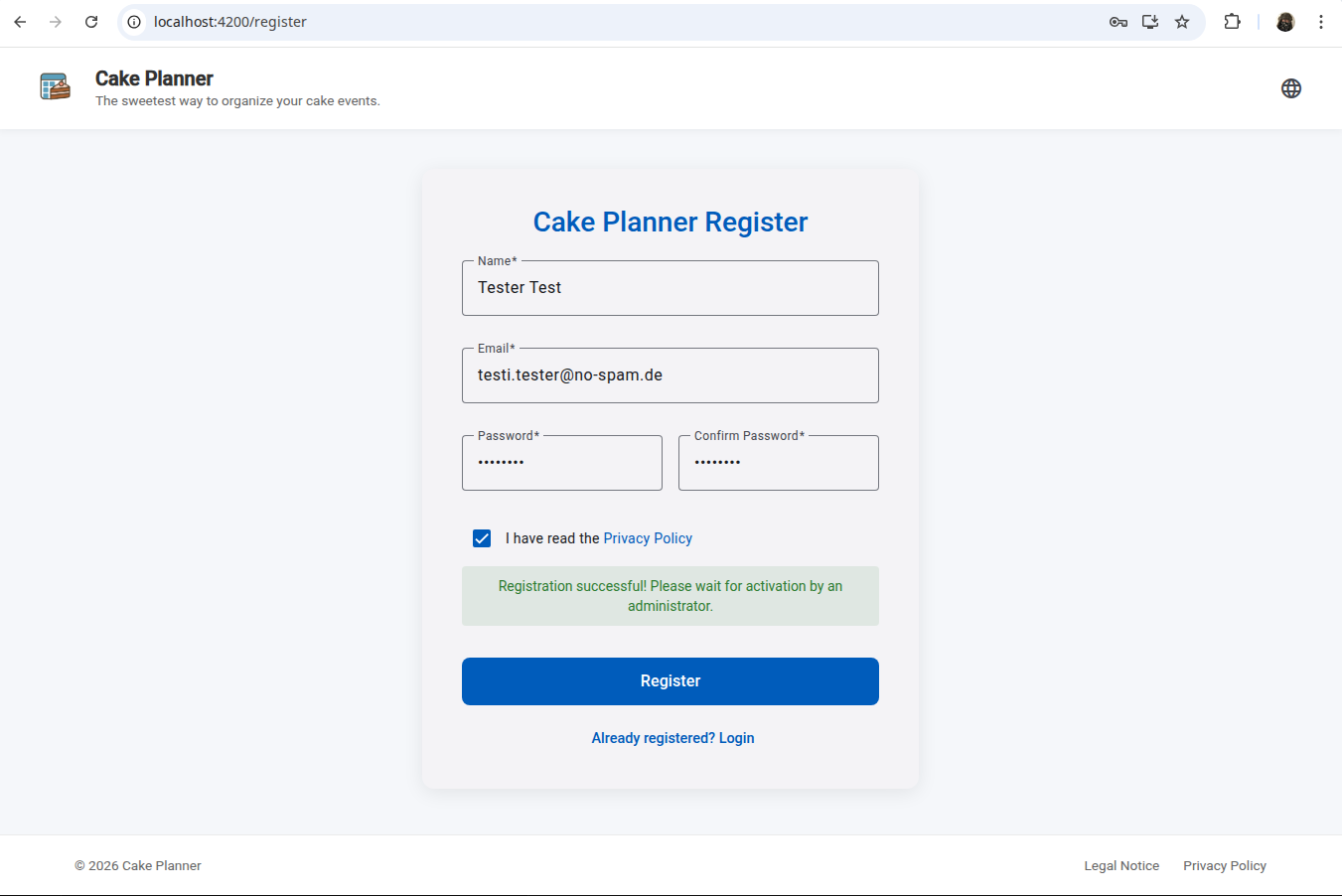Open the browser three-dot menu
1342x896 pixels.
[x=1322, y=21]
